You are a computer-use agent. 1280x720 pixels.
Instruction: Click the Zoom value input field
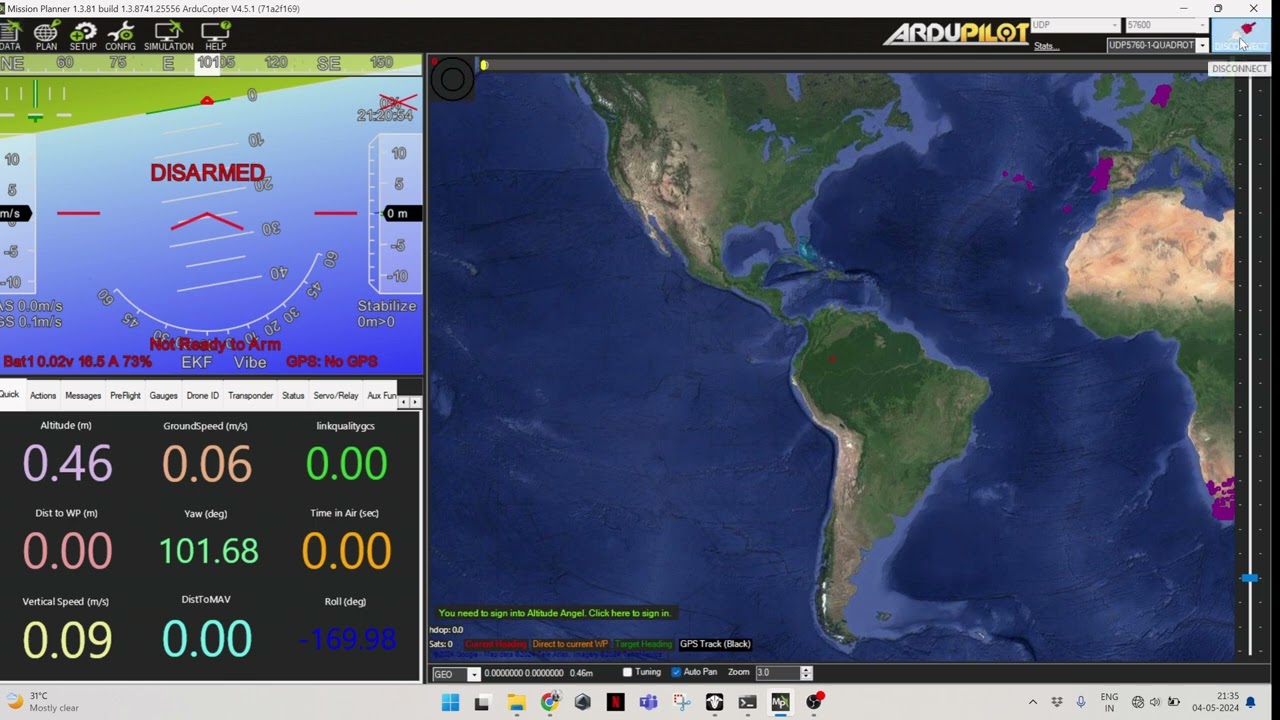[777, 673]
